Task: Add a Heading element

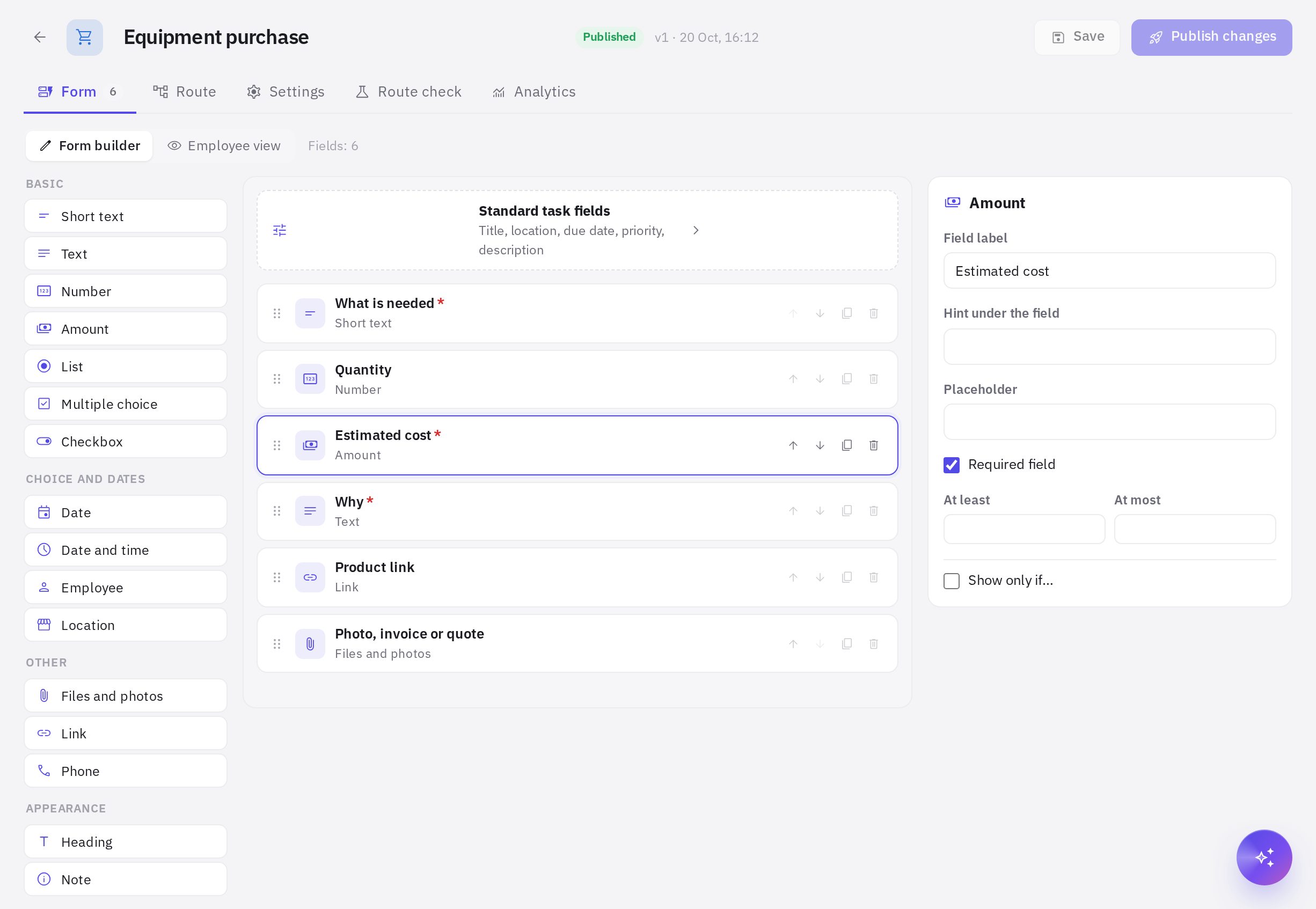Action: (x=126, y=842)
